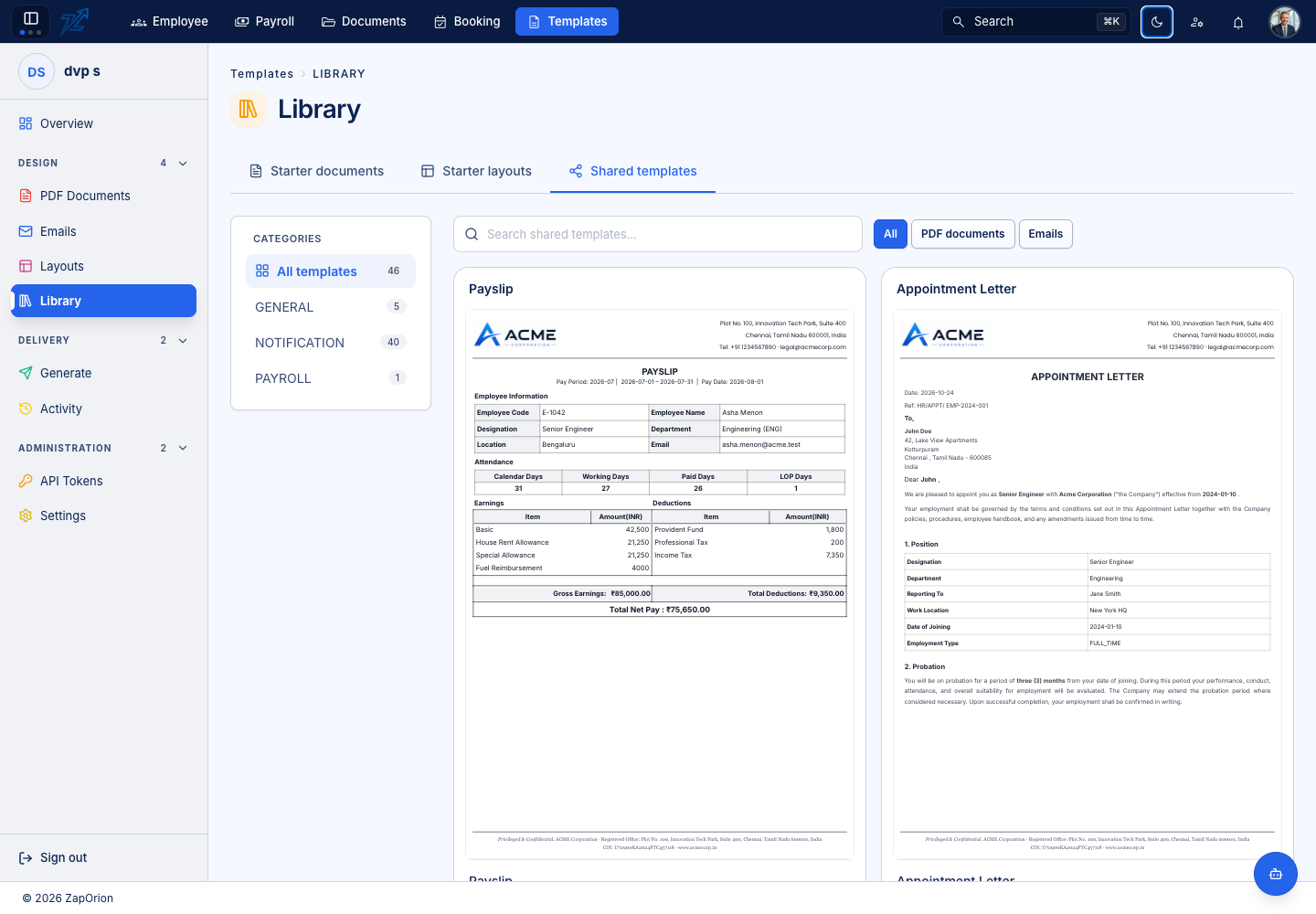Switch to Starter layouts tab
The height and width of the screenshot is (914, 1316).
[476, 171]
